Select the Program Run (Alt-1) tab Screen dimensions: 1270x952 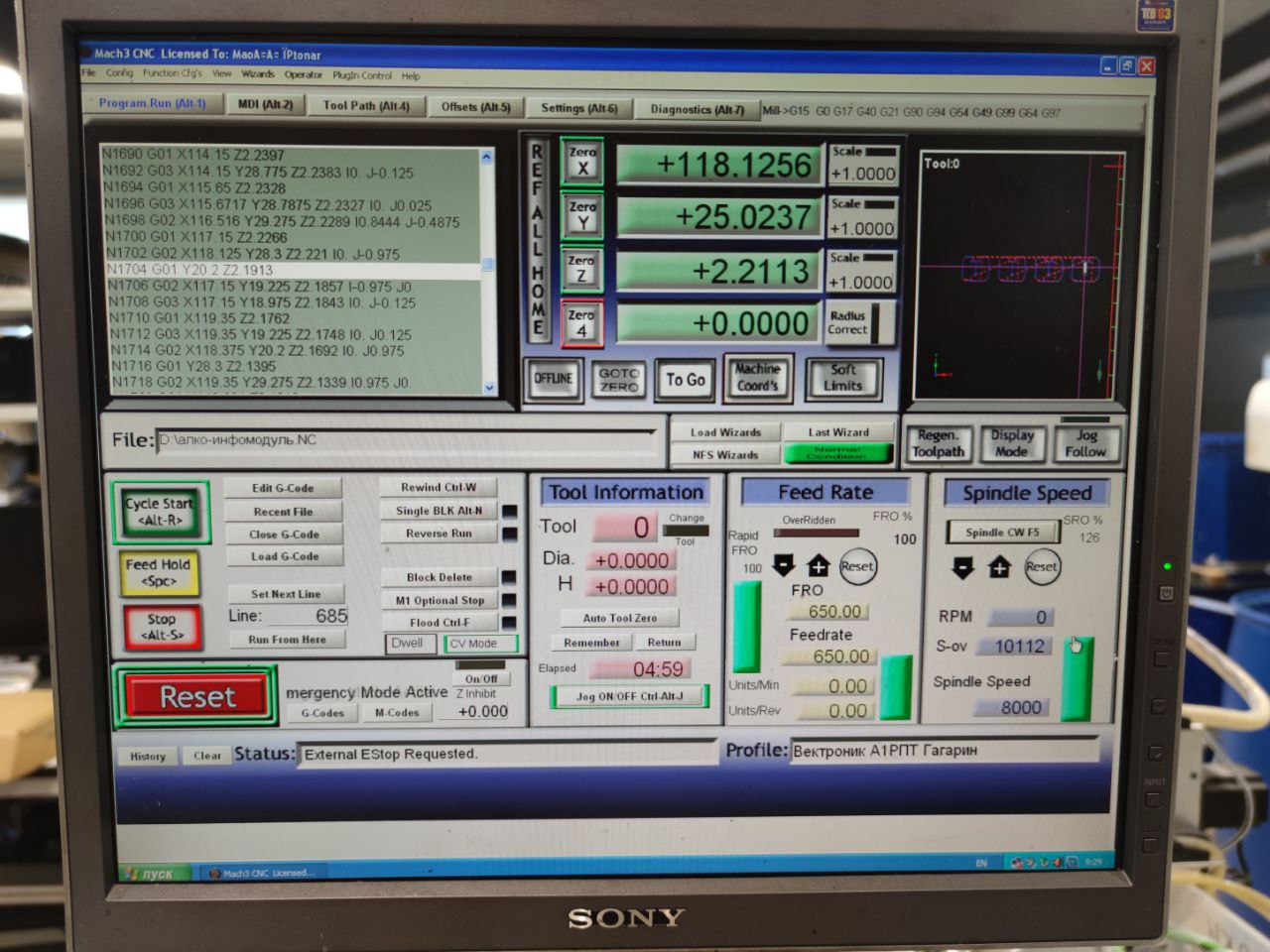[153, 103]
